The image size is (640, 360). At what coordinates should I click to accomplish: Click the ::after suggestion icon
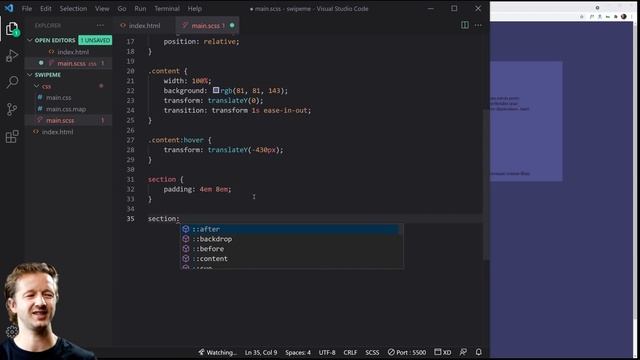click(186, 229)
